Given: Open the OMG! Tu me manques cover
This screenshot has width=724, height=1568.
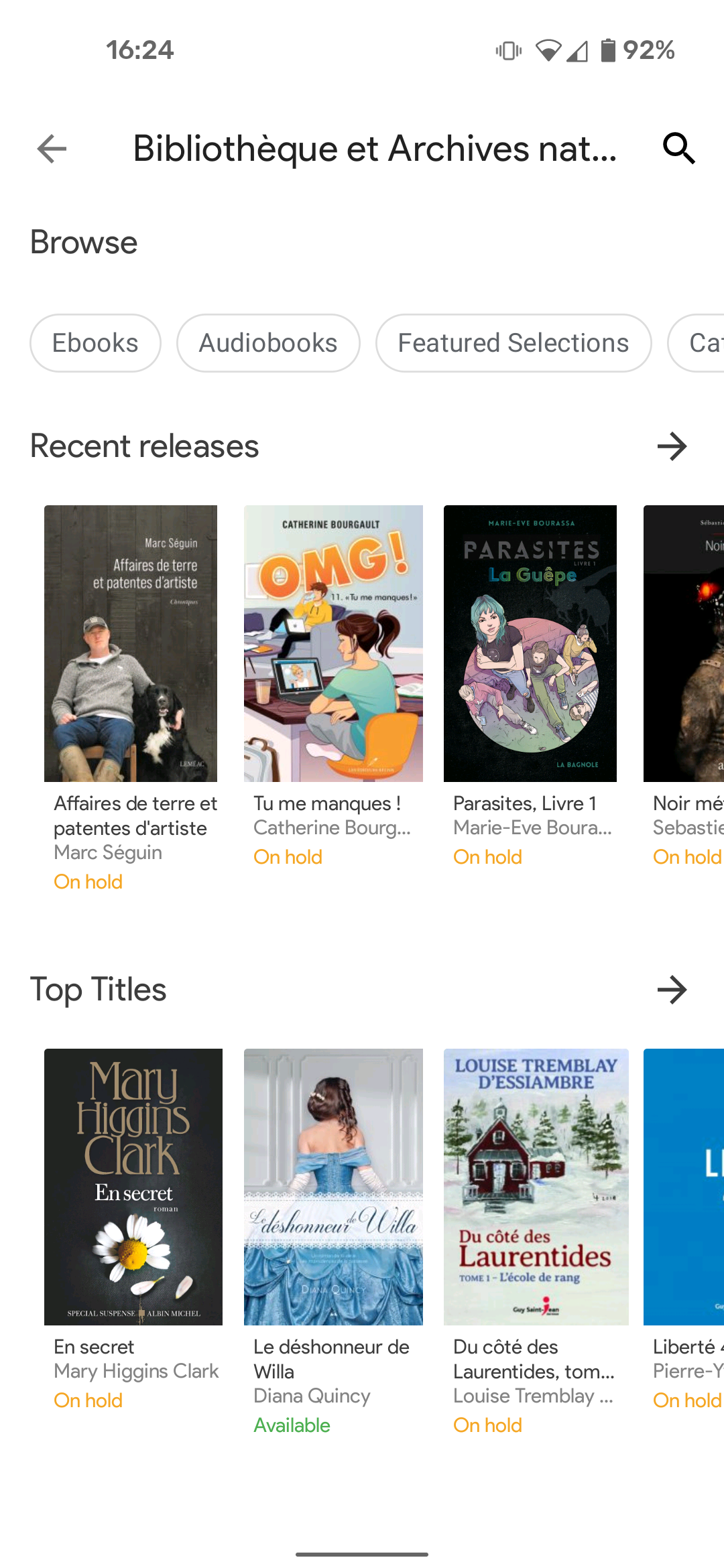Looking at the screenshot, I should coord(333,643).
